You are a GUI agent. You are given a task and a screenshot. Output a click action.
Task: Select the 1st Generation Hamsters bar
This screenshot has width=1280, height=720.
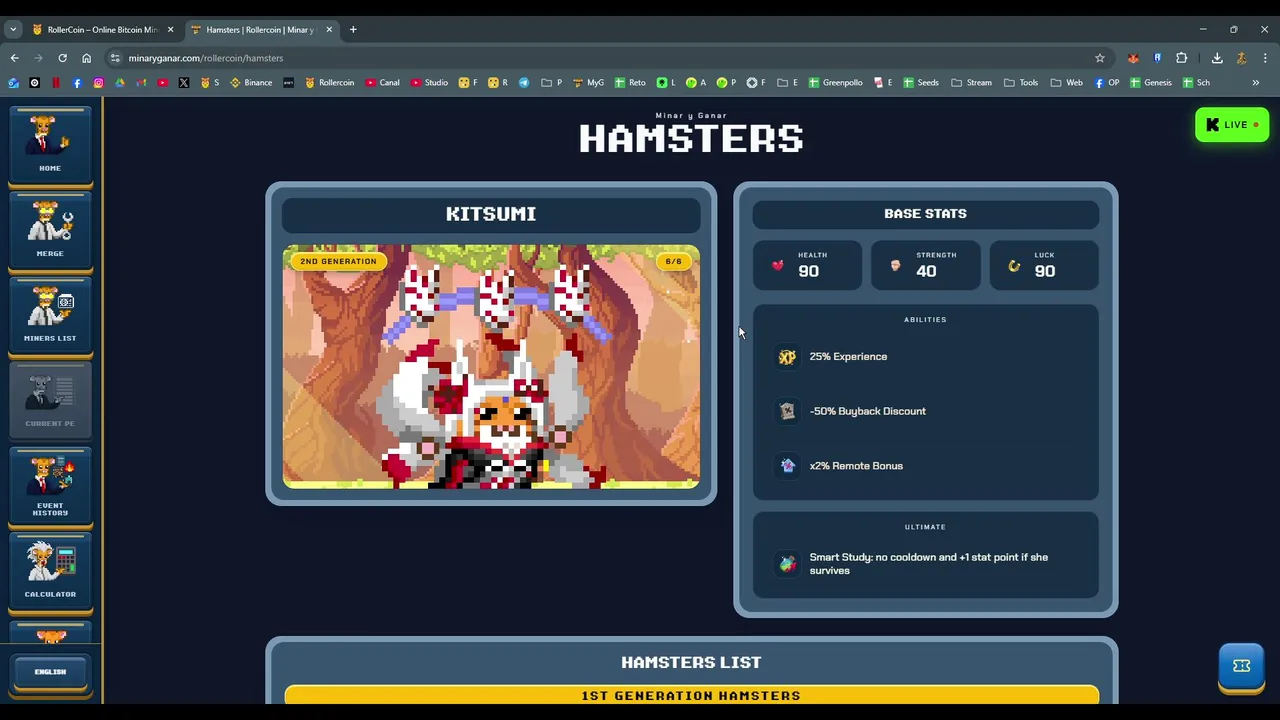(x=691, y=695)
